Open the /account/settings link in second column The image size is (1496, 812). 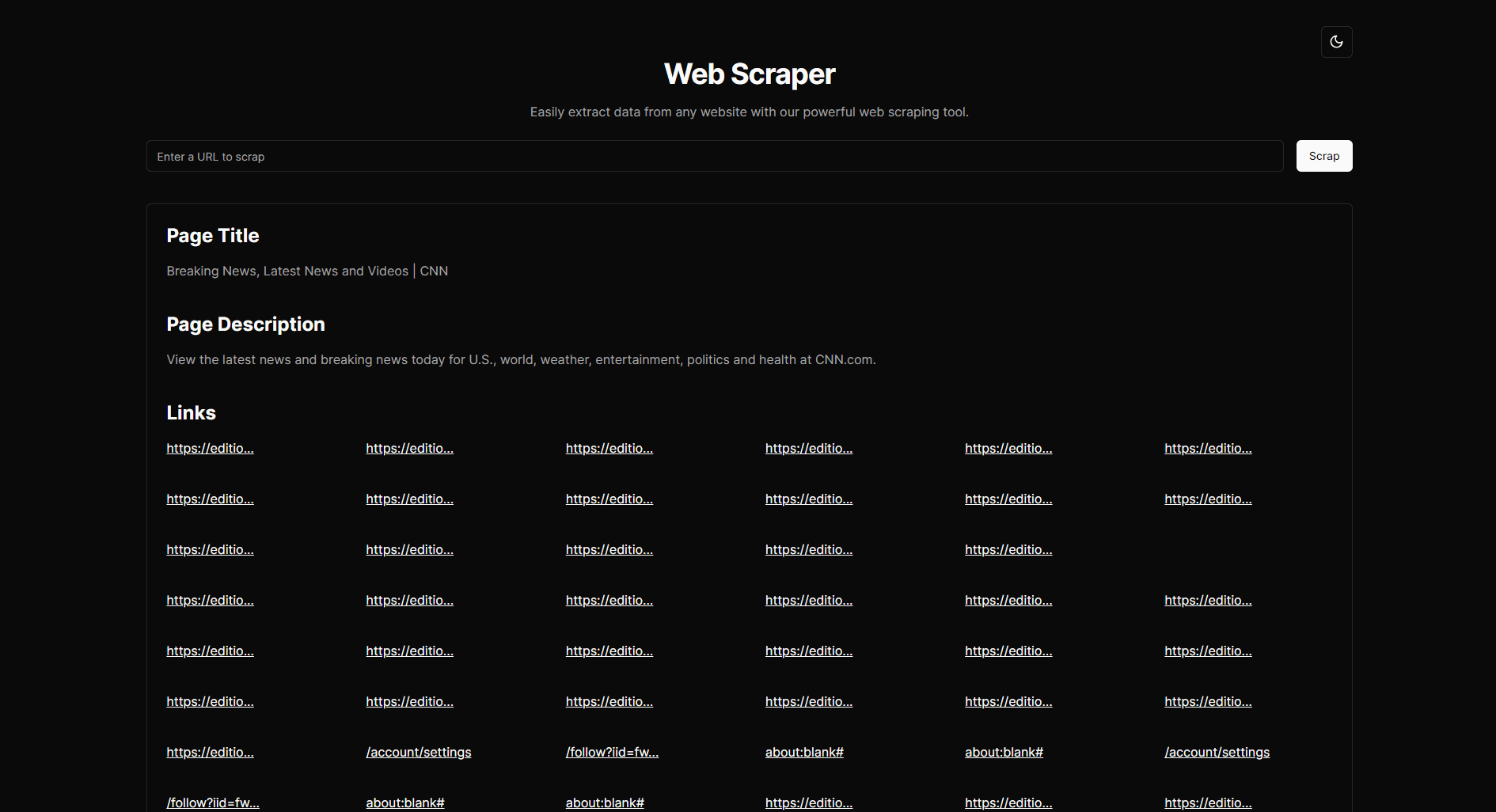click(418, 752)
